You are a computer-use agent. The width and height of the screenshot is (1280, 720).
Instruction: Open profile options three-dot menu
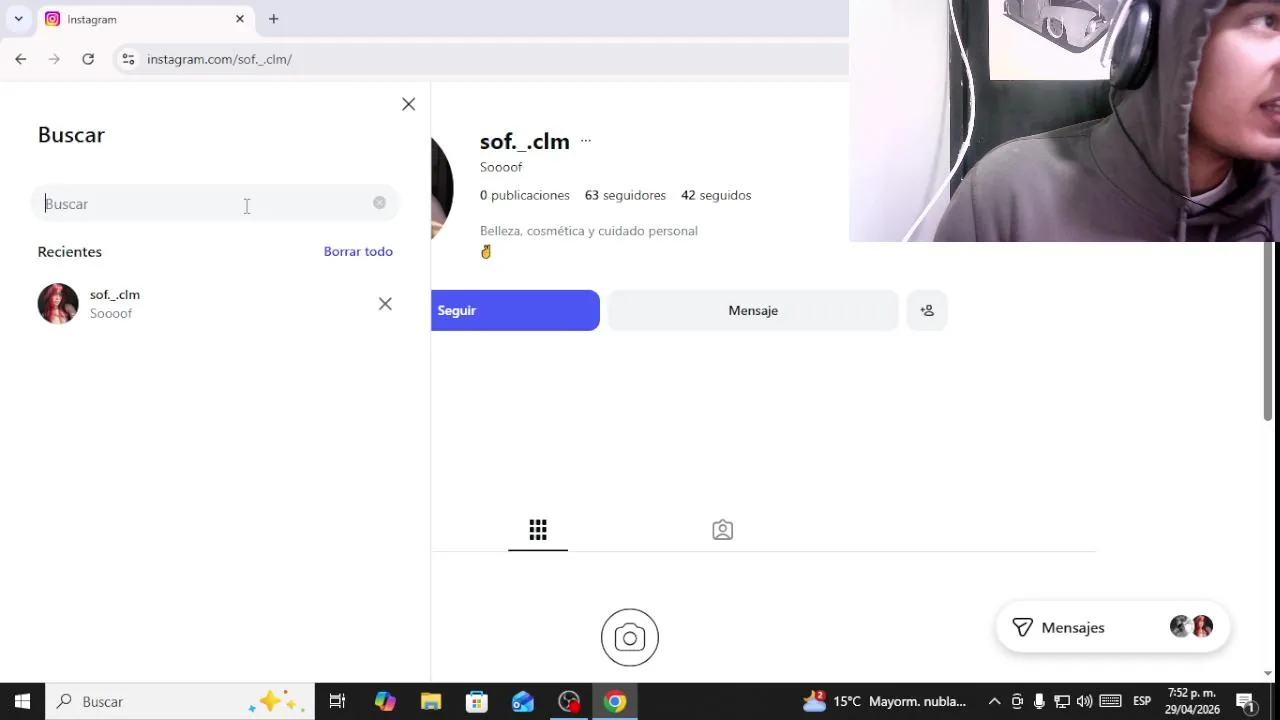pos(586,141)
